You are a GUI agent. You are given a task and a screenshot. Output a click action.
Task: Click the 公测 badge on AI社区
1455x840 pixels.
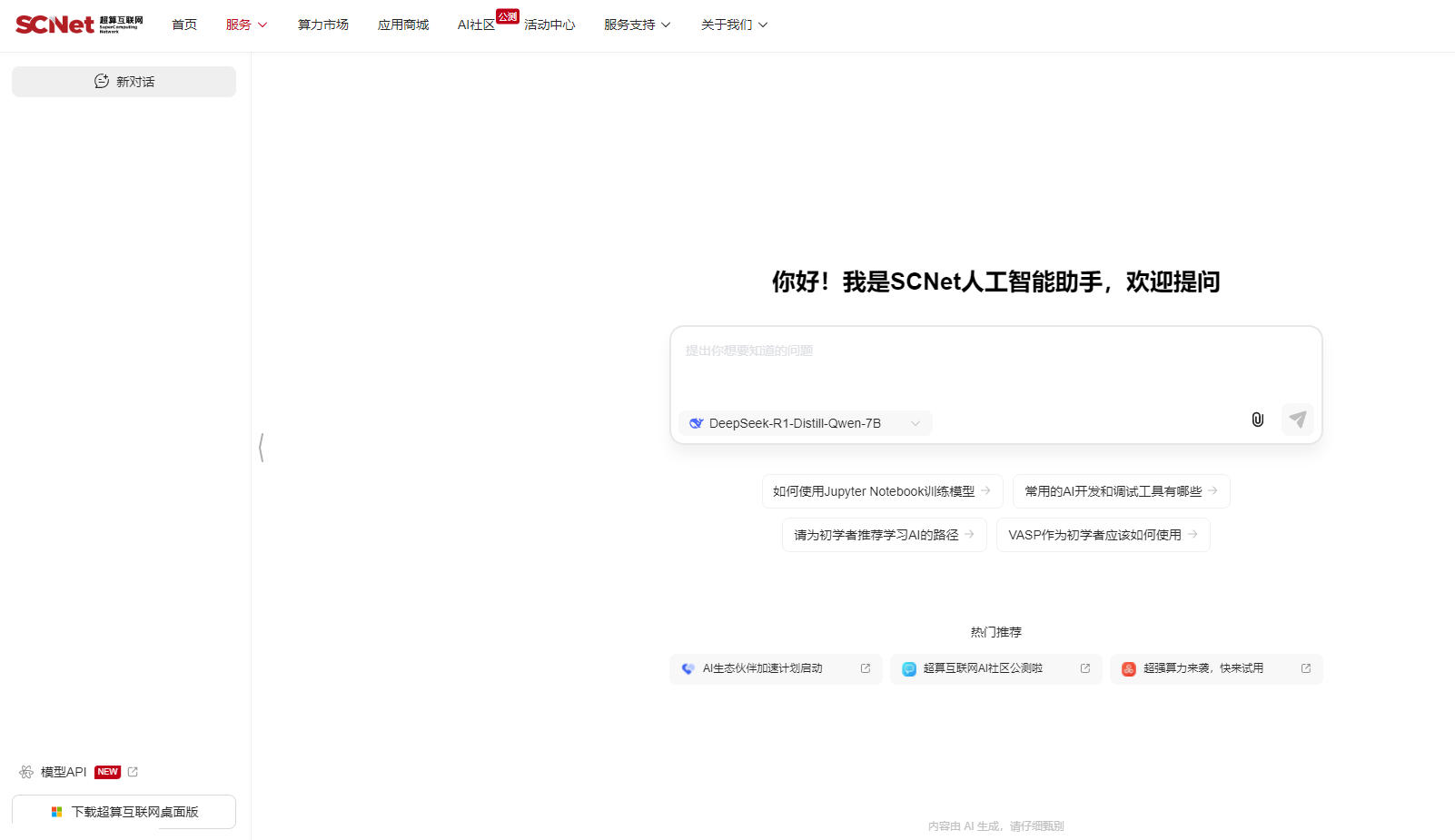[x=508, y=16]
